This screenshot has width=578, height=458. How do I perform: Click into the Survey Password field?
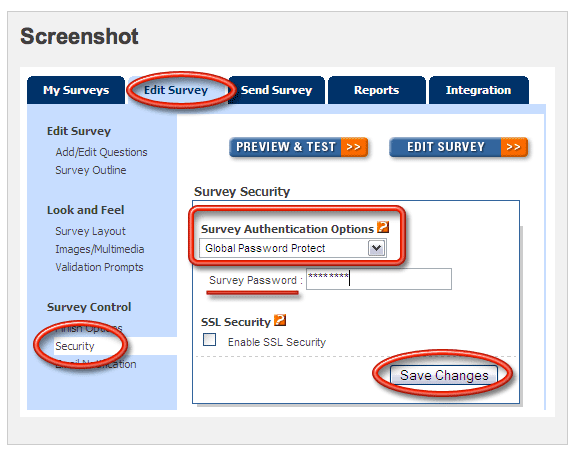(379, 279)
